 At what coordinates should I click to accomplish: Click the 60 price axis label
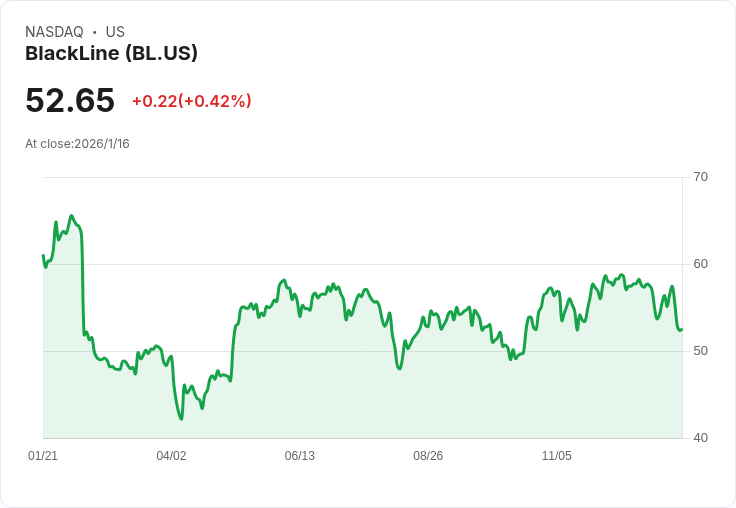[x=700, y=264]
